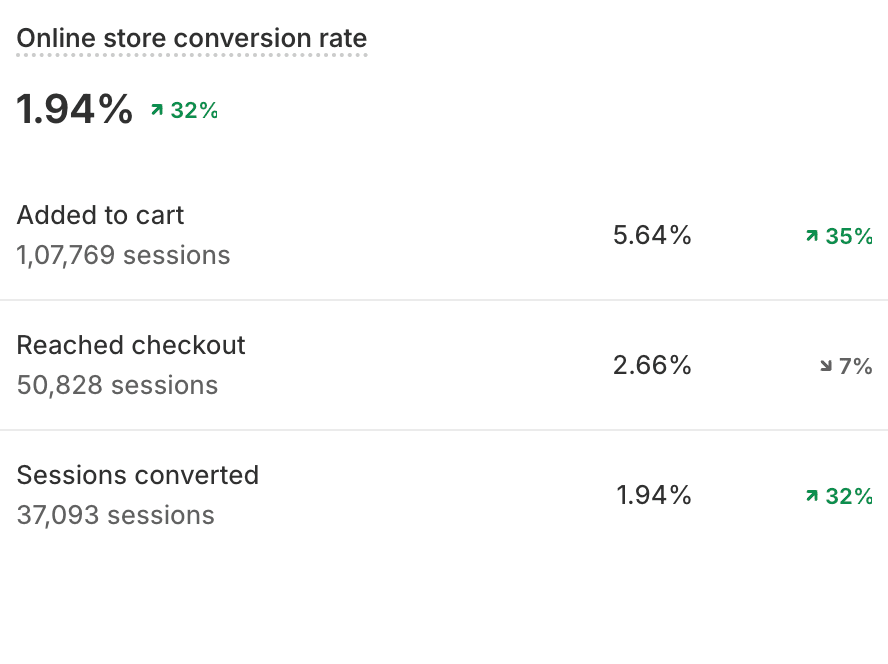
Task: Click up arrow in Sessions converted row
Action: tap(812, 496)
